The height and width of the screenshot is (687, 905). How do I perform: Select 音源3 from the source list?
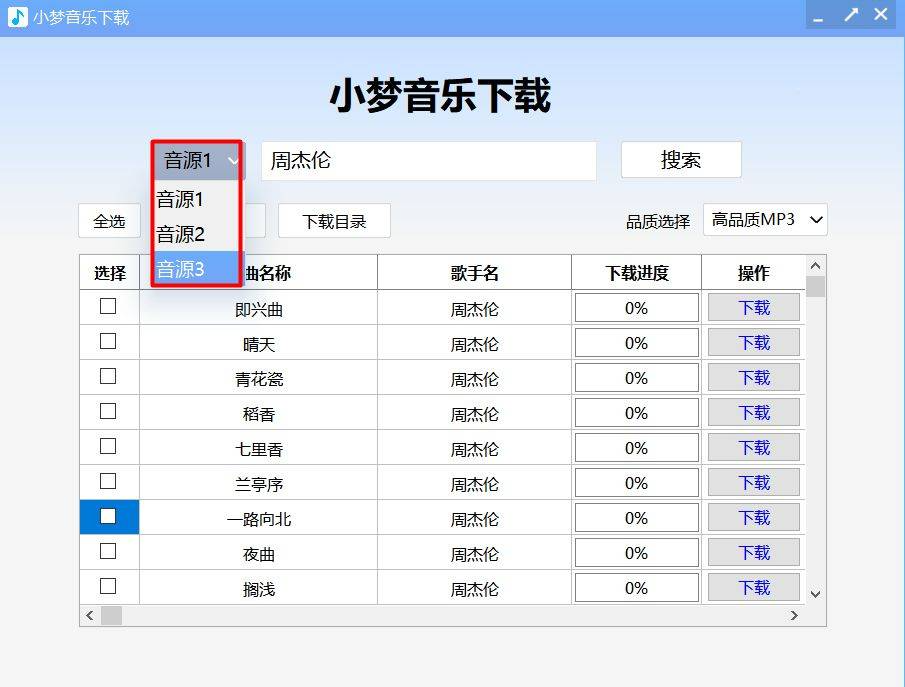(180, 267)
